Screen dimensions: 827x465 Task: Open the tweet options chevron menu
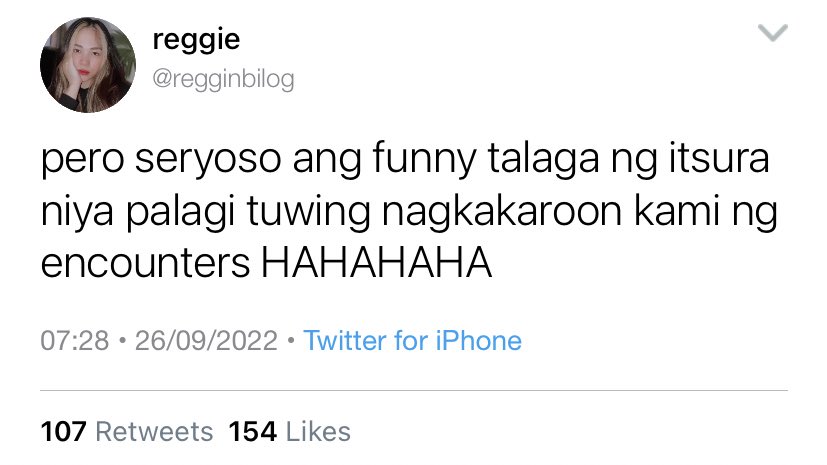(773, 33)
